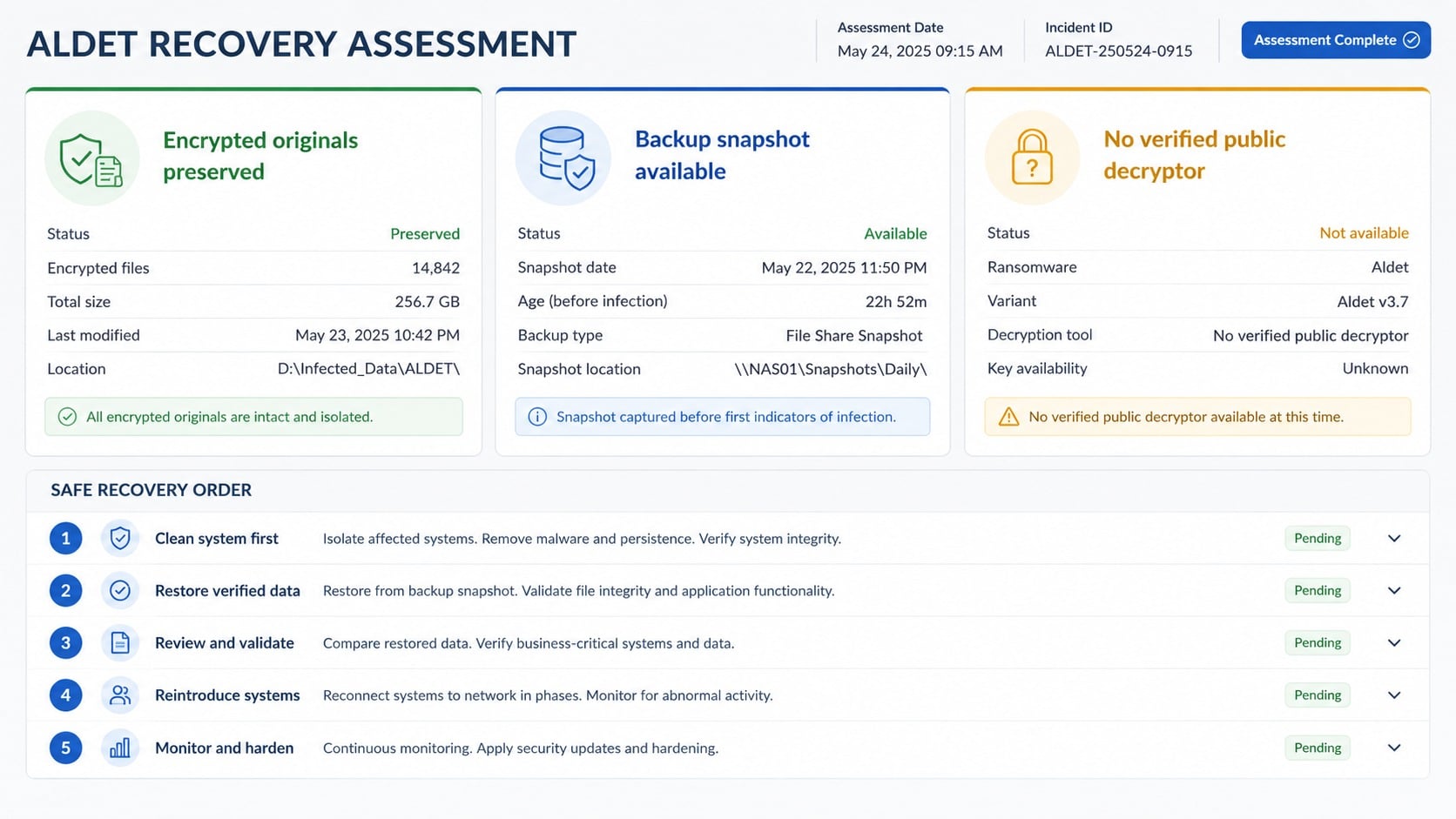Click the bar chart icon beside Monitor and harden

coord(120,748)
